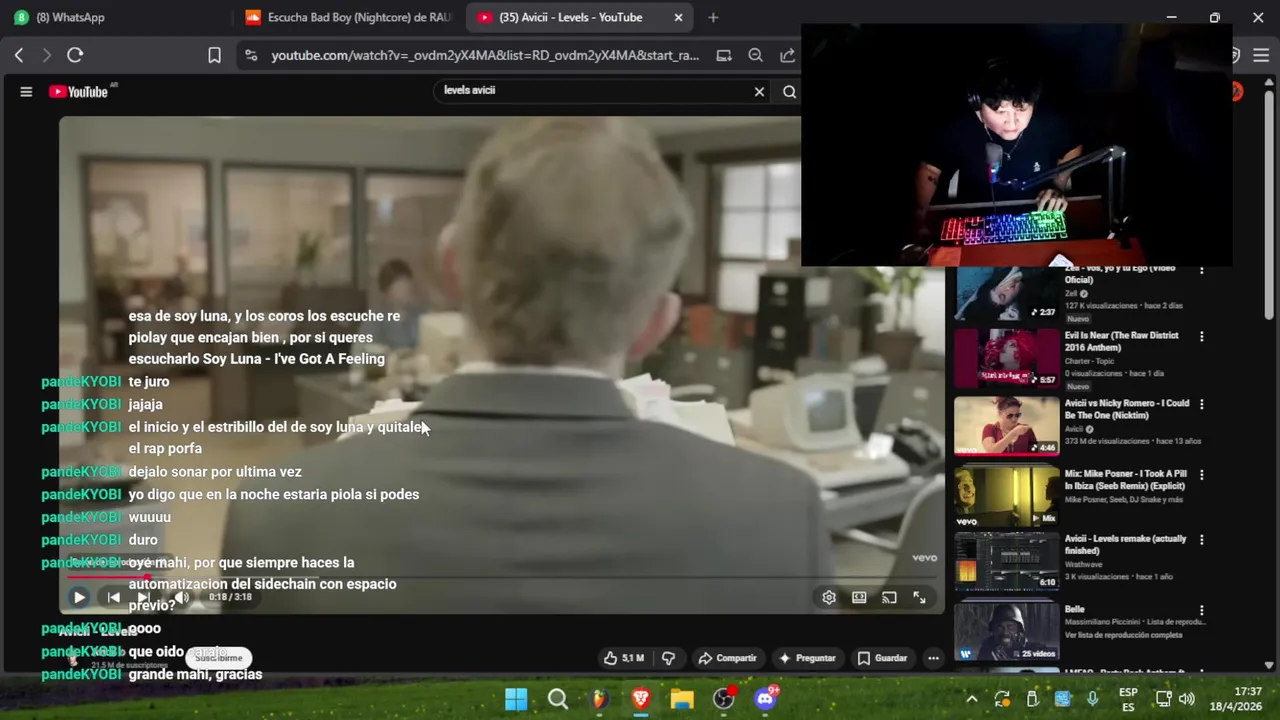
Task: Open the zoom magnifier in address bar
Action: (756, 55)
